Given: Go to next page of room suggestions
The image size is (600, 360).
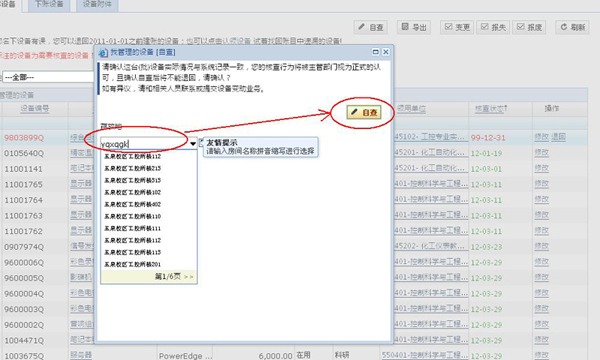Looking at the screenshot, I should pos(189,277).
